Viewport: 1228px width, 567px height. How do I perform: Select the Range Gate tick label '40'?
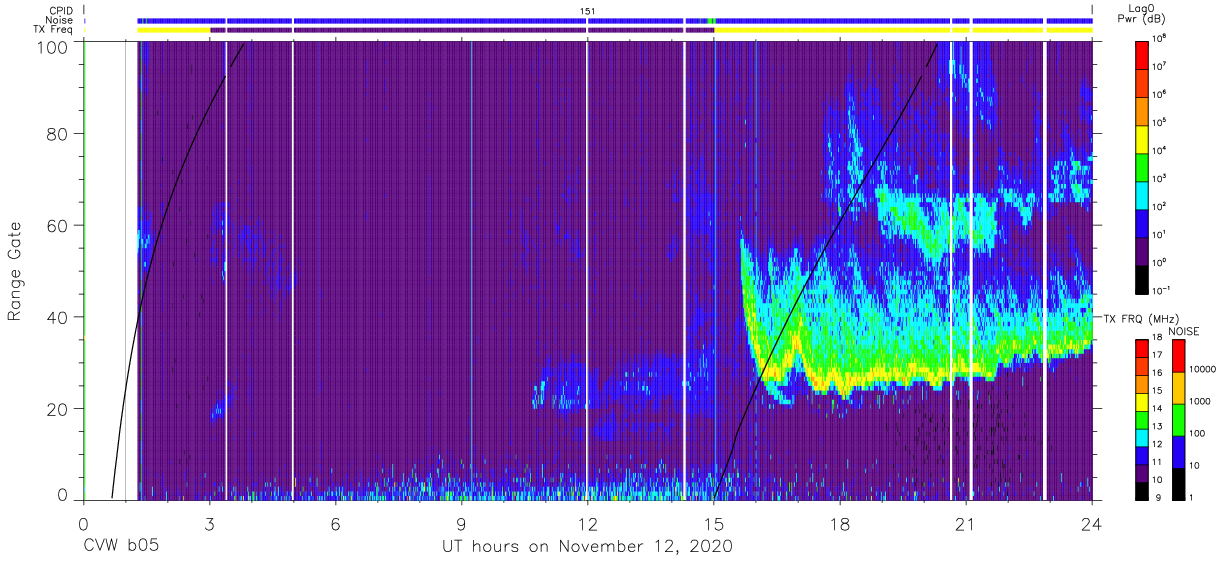pos(58,317)
